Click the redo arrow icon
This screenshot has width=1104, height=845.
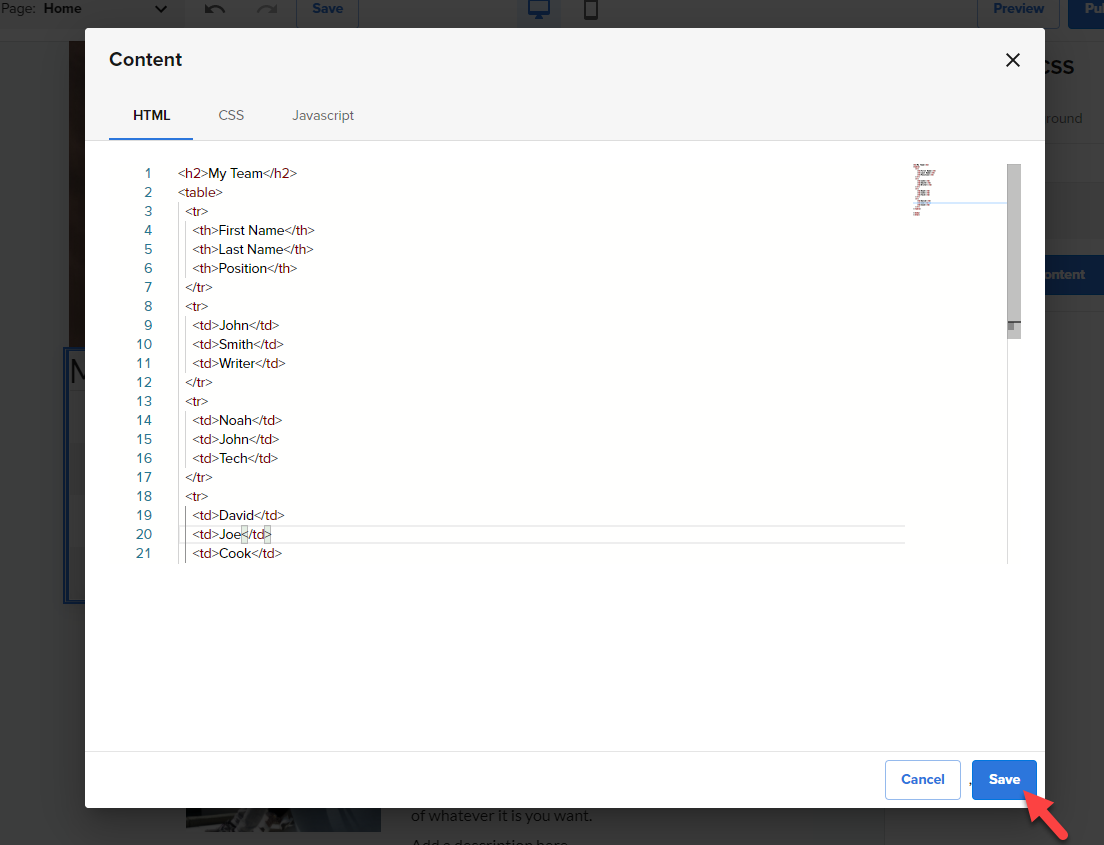[266, 9]
